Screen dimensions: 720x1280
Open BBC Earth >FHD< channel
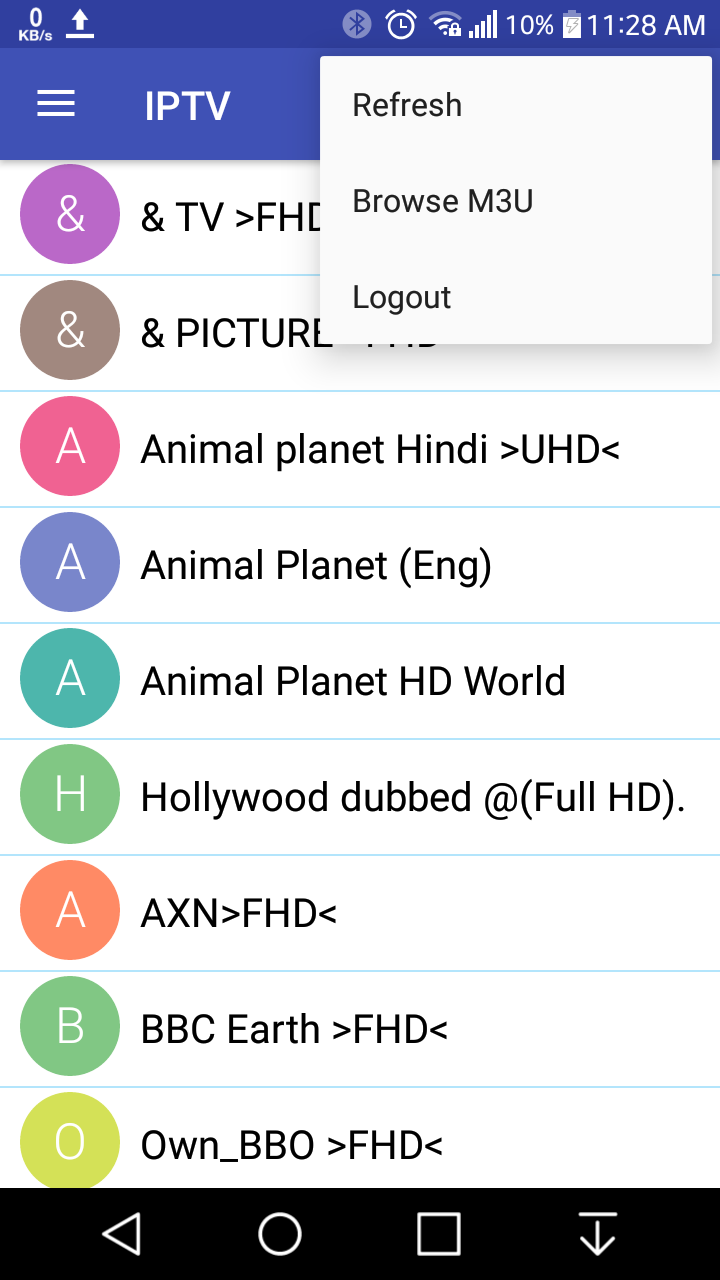coord(360,1029)
